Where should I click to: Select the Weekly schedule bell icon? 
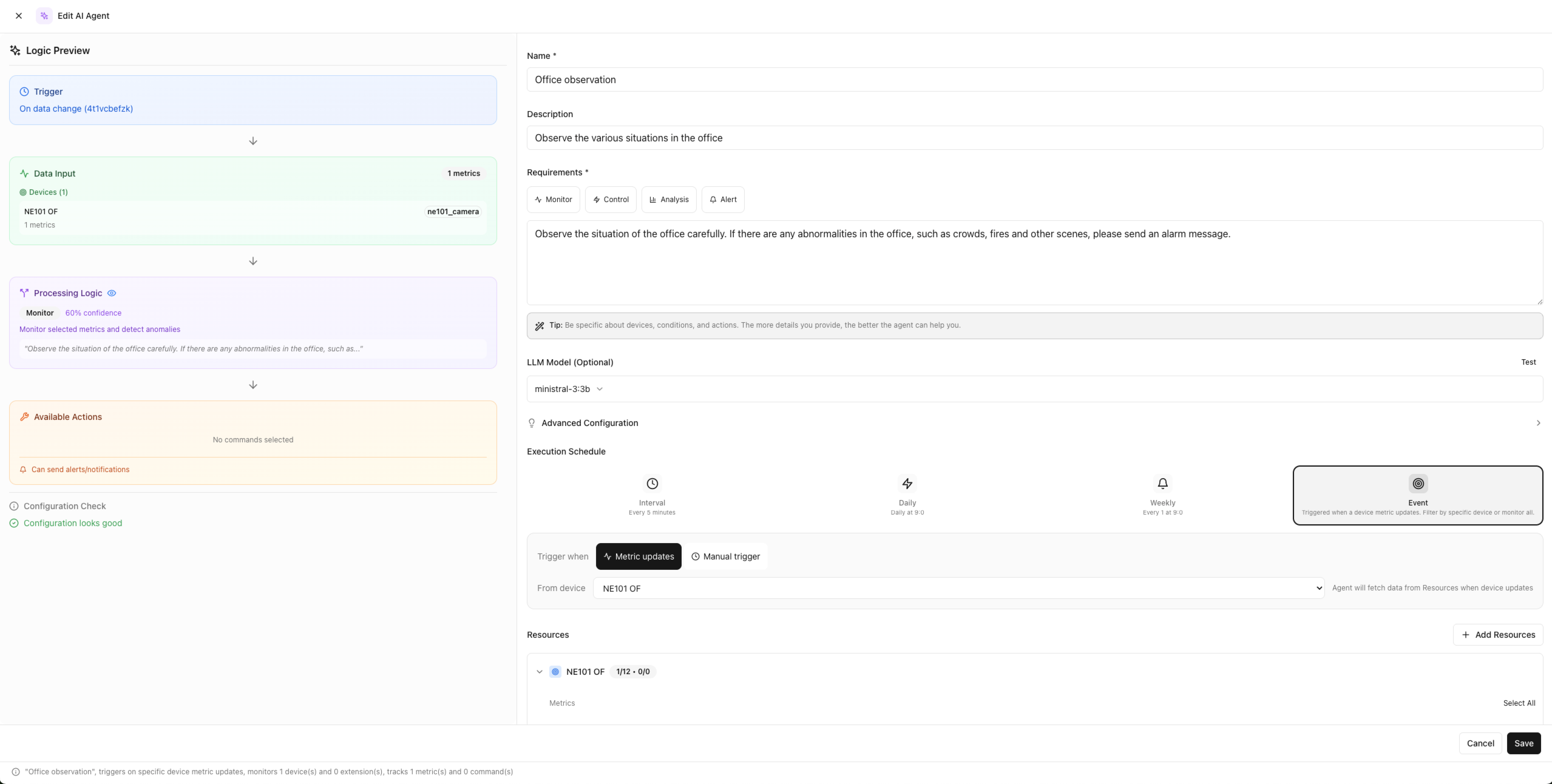point(1162,484)
